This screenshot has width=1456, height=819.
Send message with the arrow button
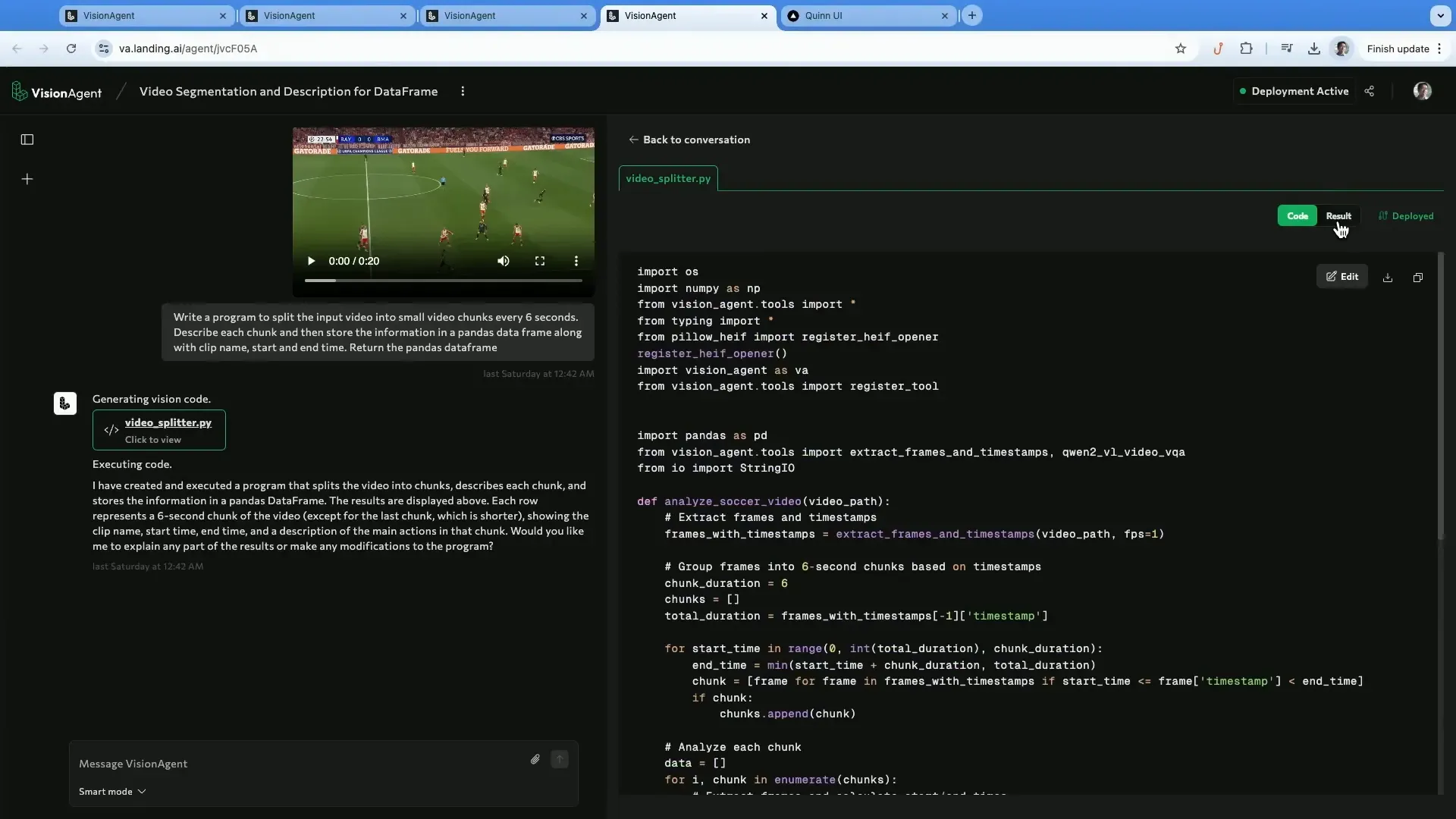pyautogui.click(x=560, y=759)
